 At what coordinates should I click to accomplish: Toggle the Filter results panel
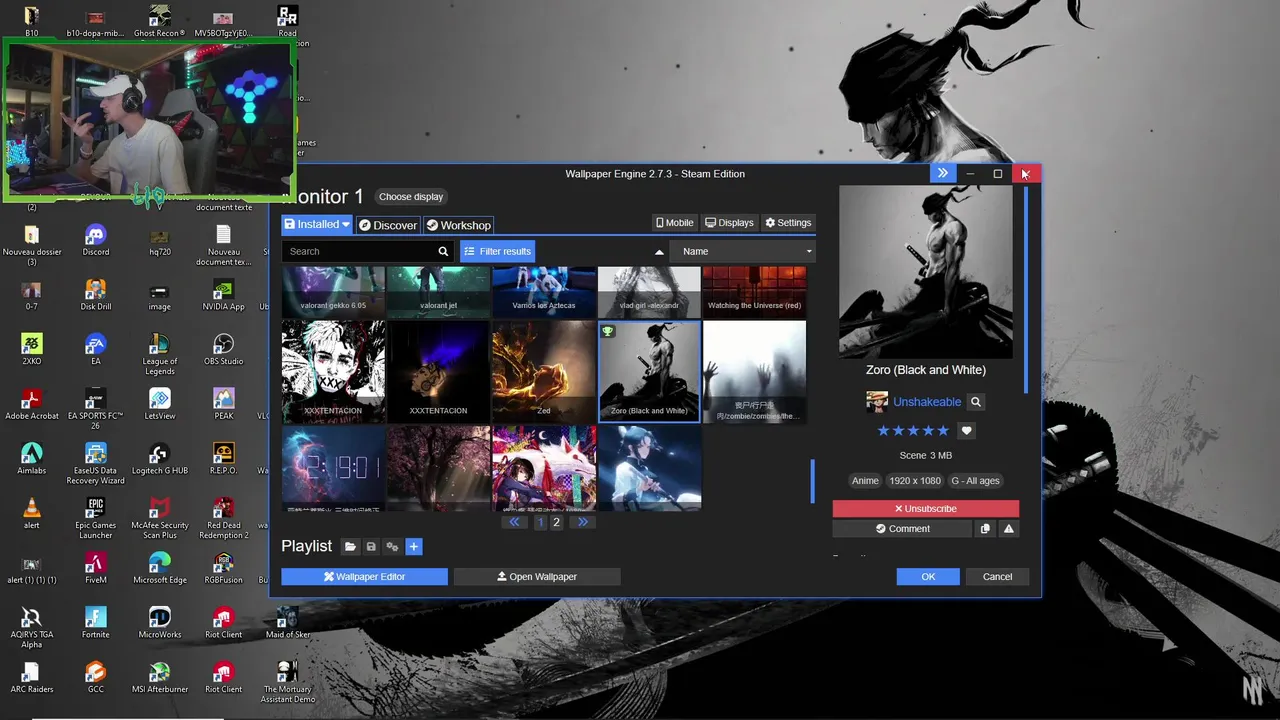coord(498,252)
